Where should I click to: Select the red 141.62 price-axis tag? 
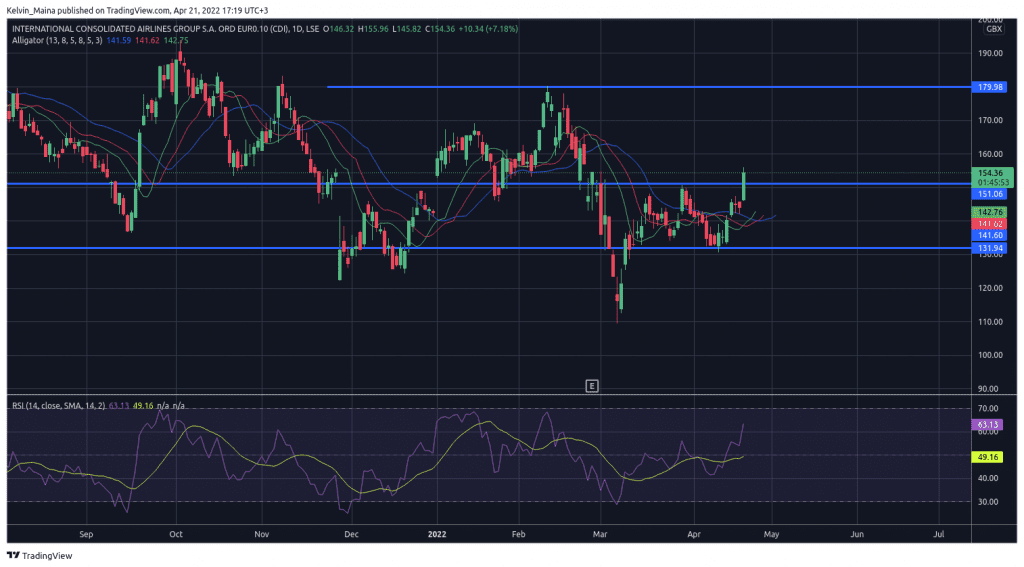click(989, 223)
